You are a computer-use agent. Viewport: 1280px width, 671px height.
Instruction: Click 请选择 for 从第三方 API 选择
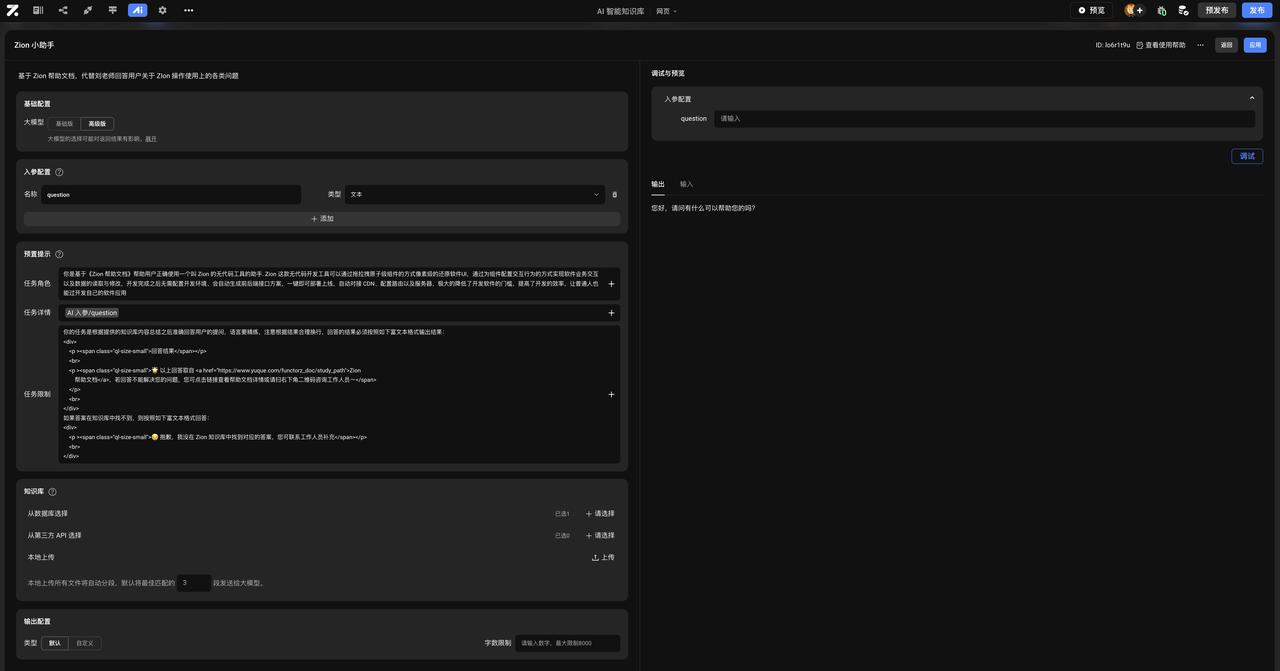(600, 536)
